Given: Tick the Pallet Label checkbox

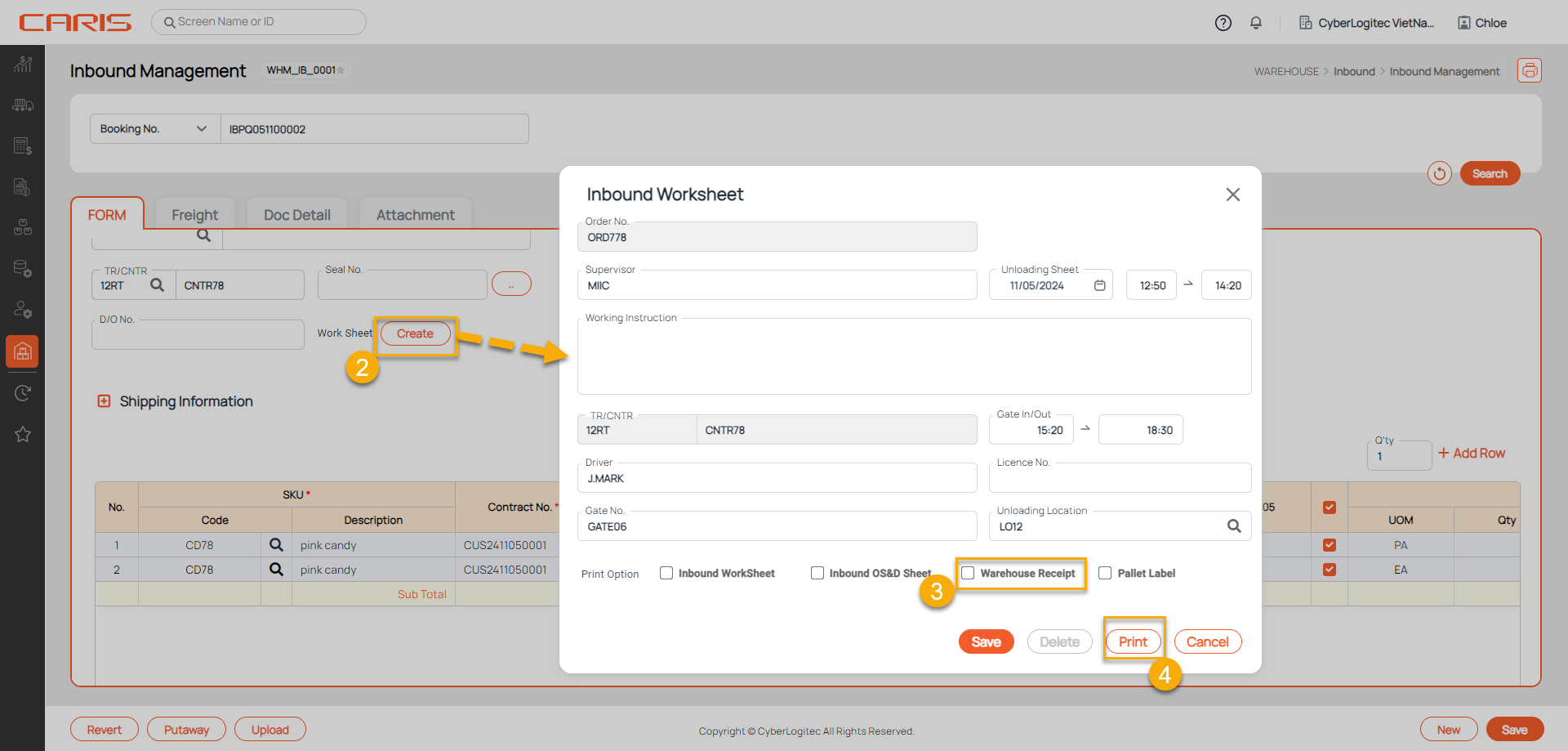Looking at the screenshot, I should click(x=1105, y=573).
